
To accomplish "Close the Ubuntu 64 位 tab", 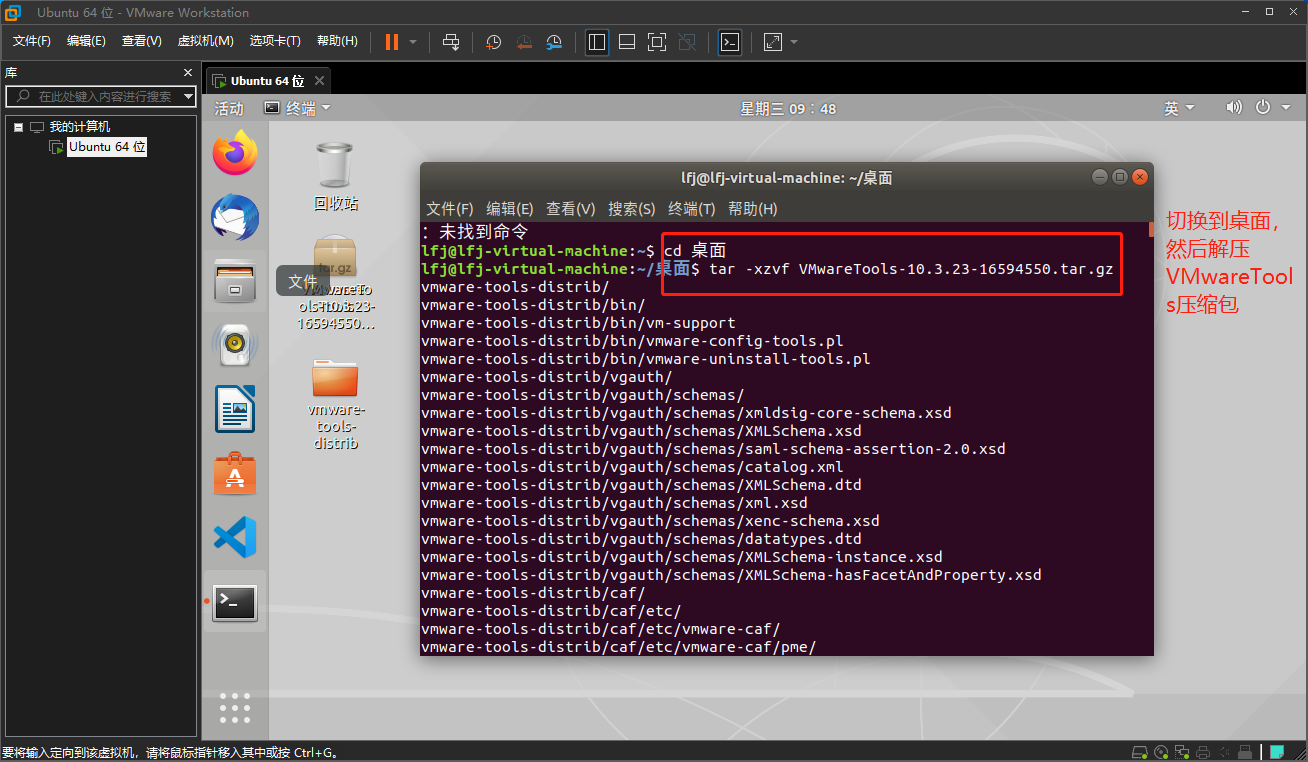I will coord(319,81).
